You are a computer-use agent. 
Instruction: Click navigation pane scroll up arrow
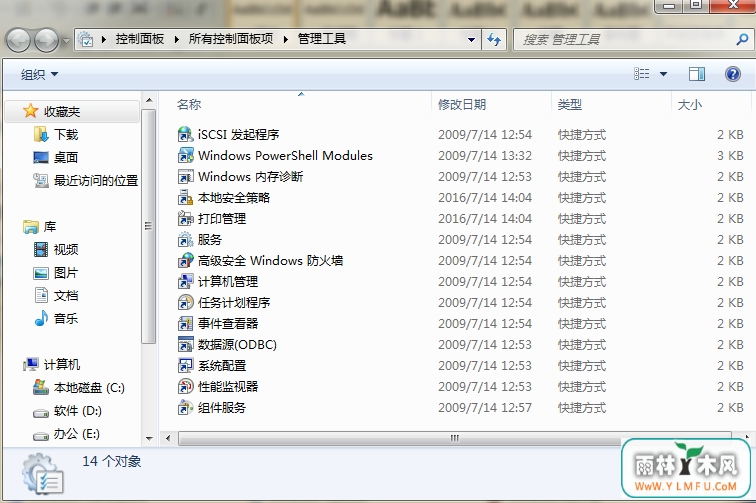pyautogui.click(x=149, y=100)
